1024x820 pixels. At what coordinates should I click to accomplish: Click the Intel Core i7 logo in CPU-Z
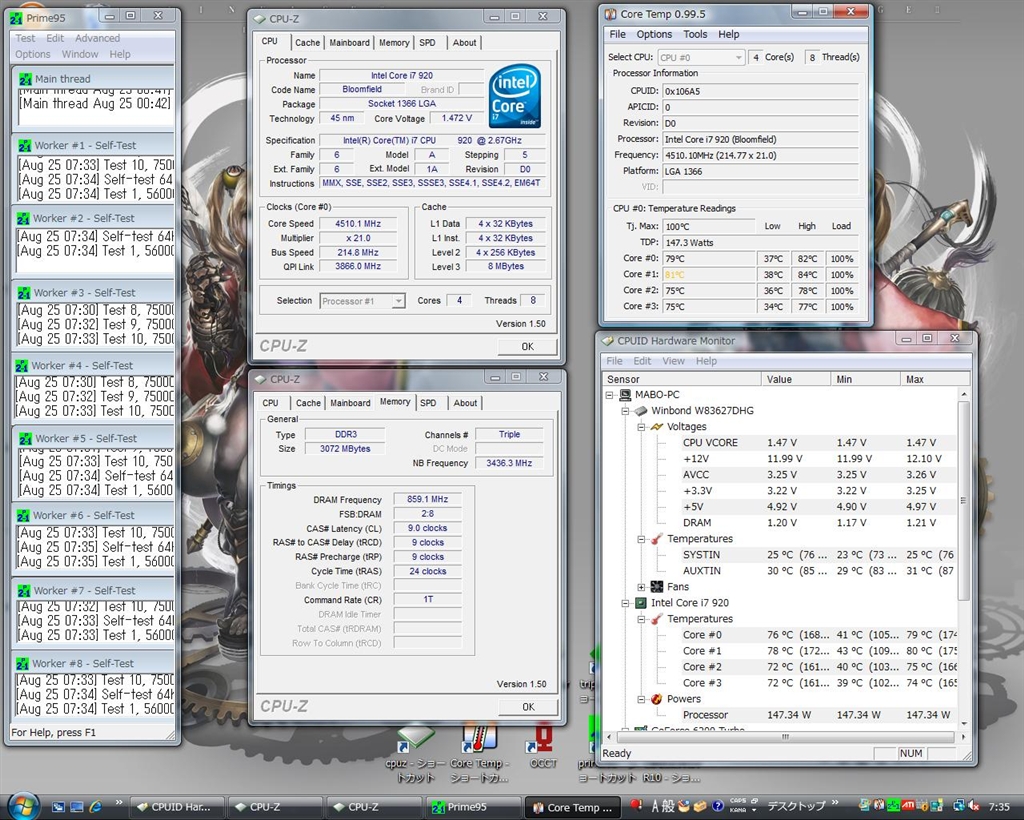515,95
